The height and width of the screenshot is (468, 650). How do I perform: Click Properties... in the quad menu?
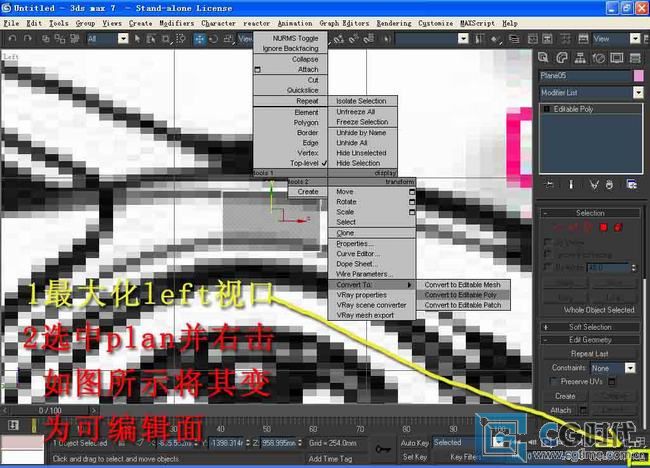355,244
